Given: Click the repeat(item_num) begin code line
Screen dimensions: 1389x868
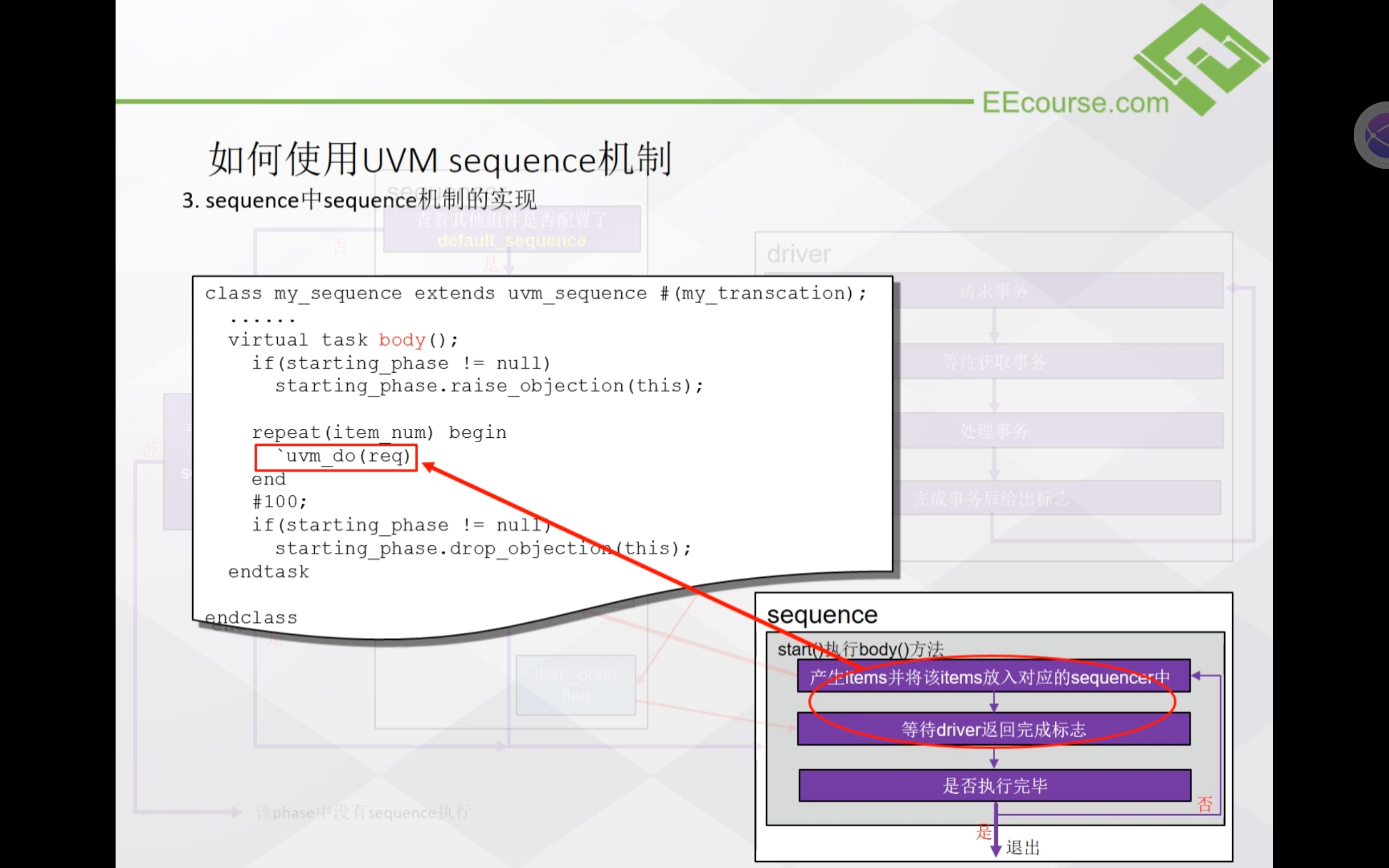Looking at the screenshot, I should tap(379, 432).
